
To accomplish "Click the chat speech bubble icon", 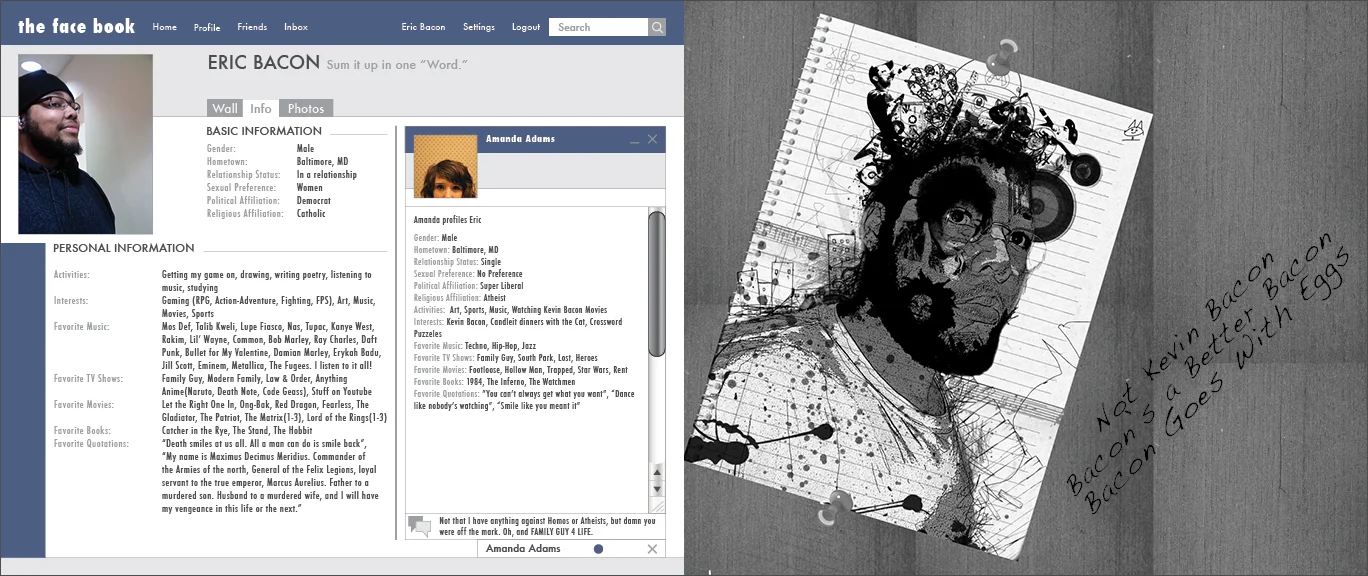I will click(x=419, y=526).
